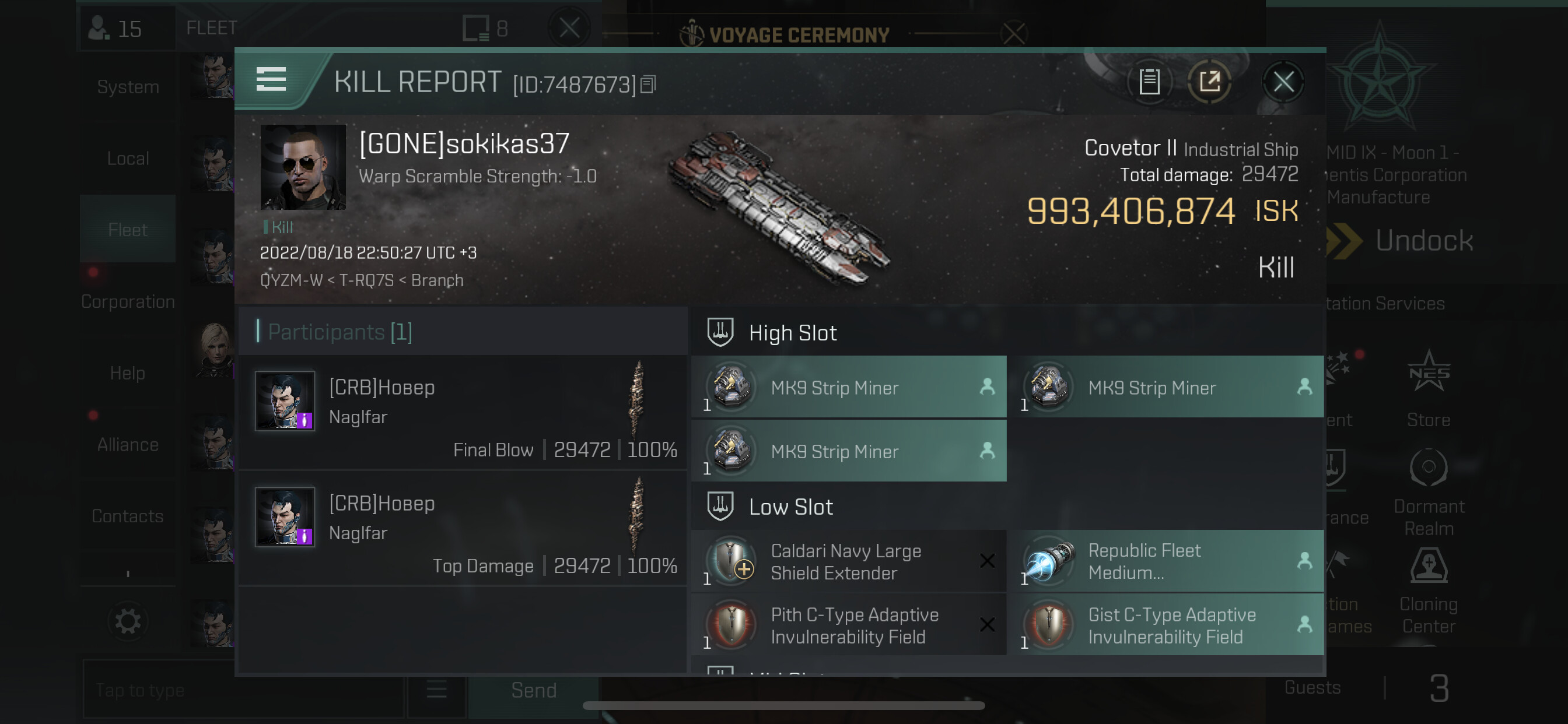
Task: Open the kill report hamburger menu
Action: [x=271, y=79]
